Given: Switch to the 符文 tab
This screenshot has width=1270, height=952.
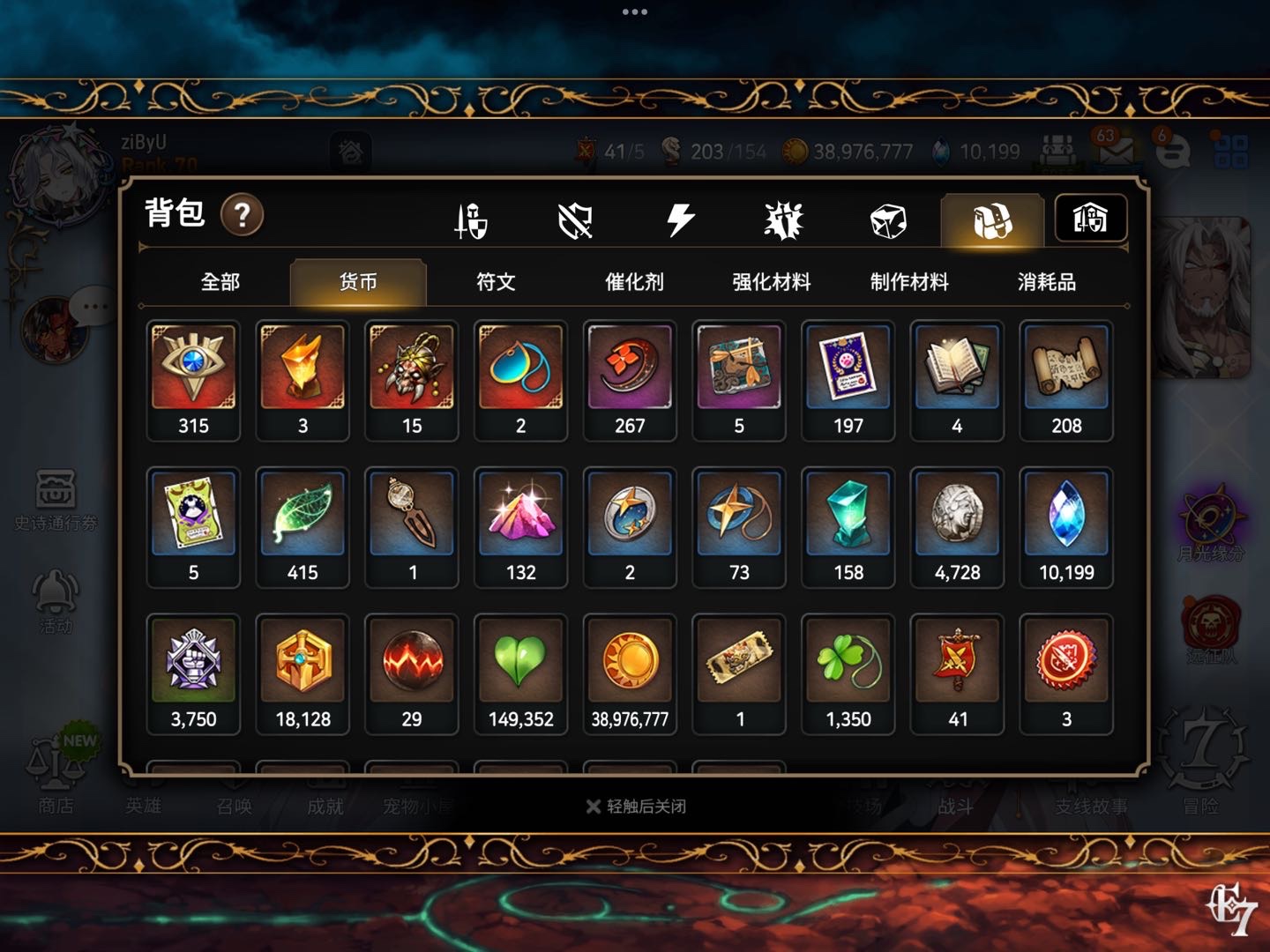Looking at the screenshot, I should tap(496, 282).
